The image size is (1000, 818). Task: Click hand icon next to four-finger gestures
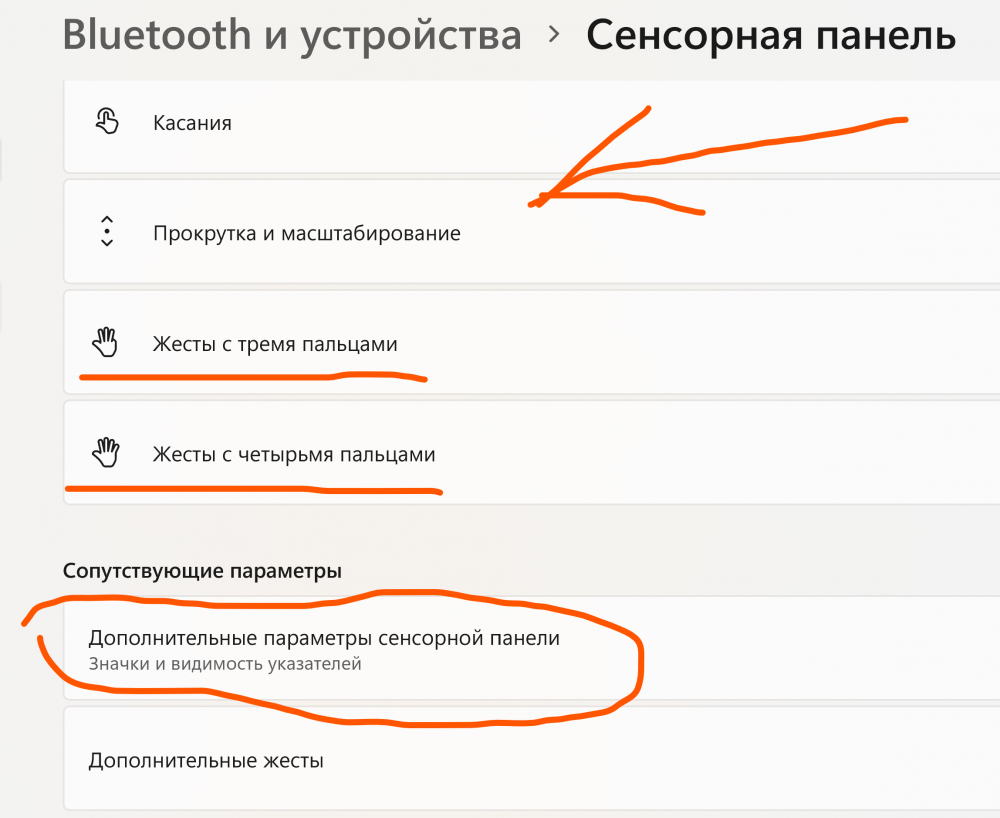(105, 455)
